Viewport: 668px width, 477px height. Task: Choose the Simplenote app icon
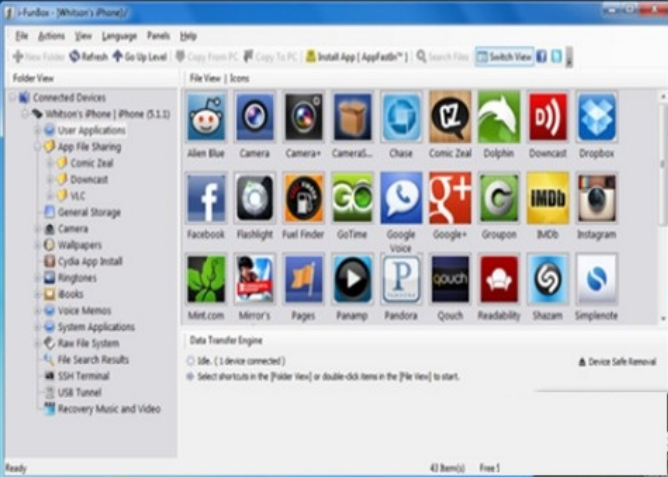click(x=596, y=279)
